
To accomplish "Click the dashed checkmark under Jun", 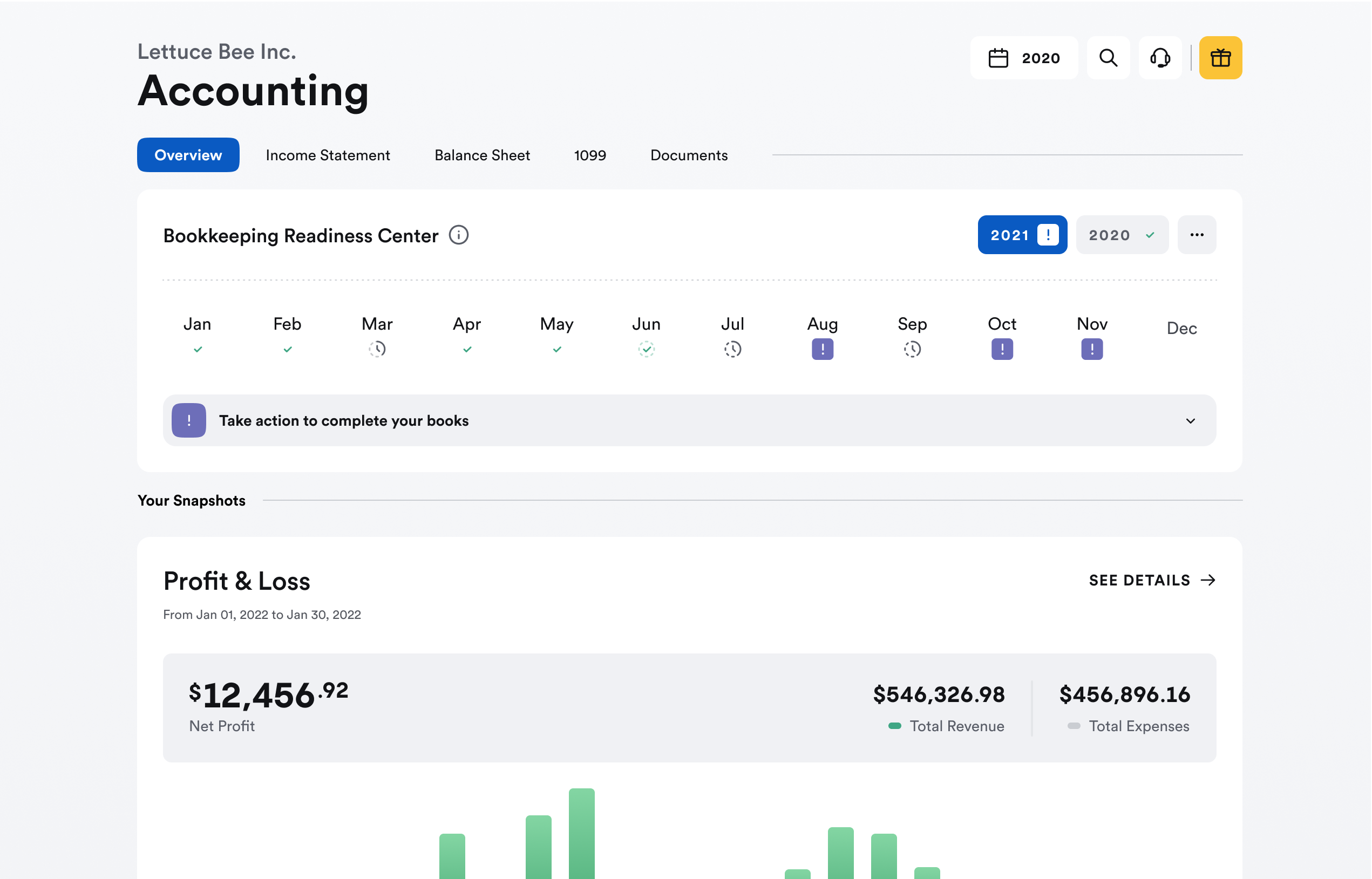I will pos(646,349).
